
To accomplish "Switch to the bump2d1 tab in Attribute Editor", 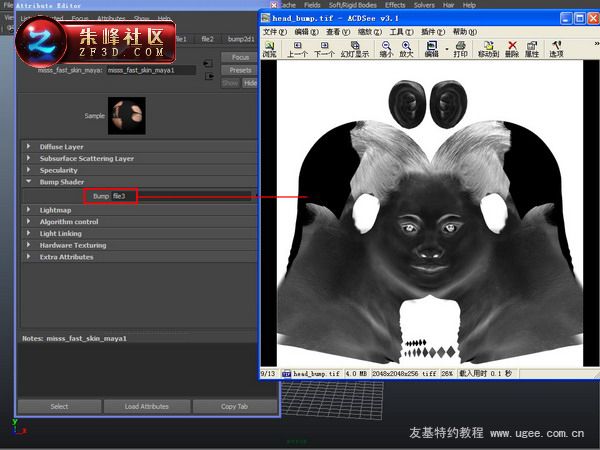I will coord(241,39).
